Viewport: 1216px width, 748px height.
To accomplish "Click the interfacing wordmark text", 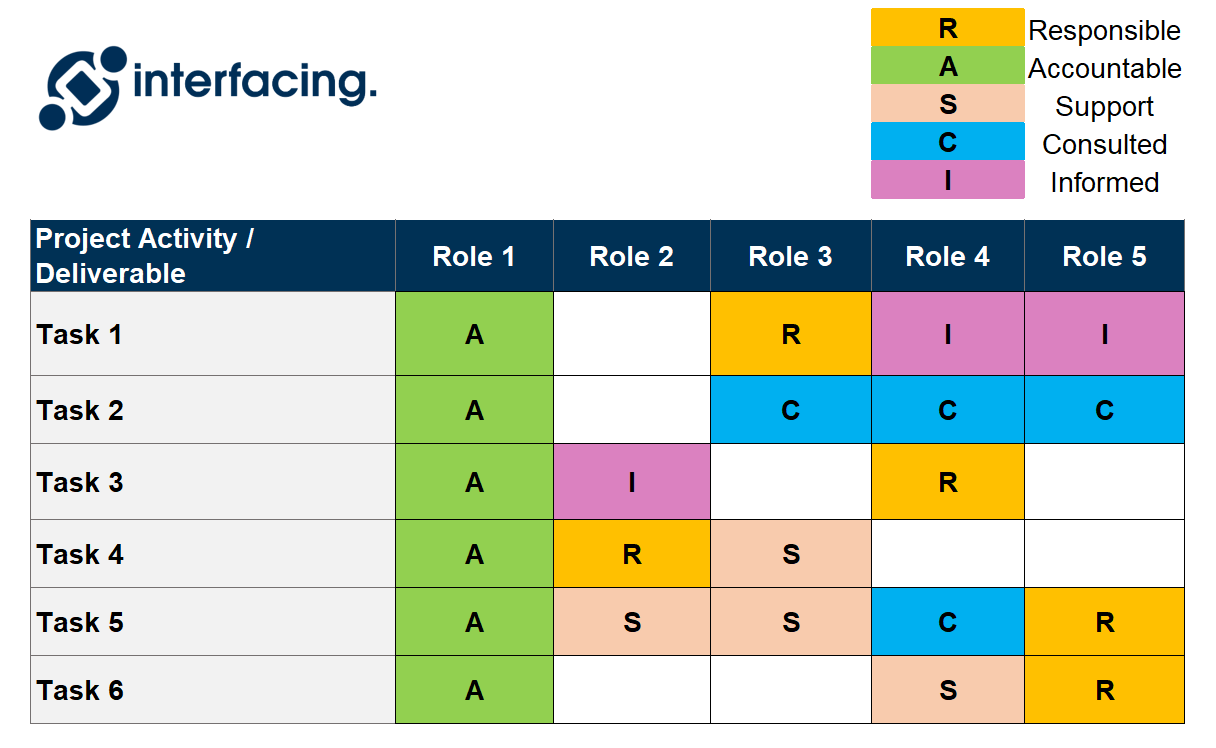I will pyautogui.click(x=255, y=84).
